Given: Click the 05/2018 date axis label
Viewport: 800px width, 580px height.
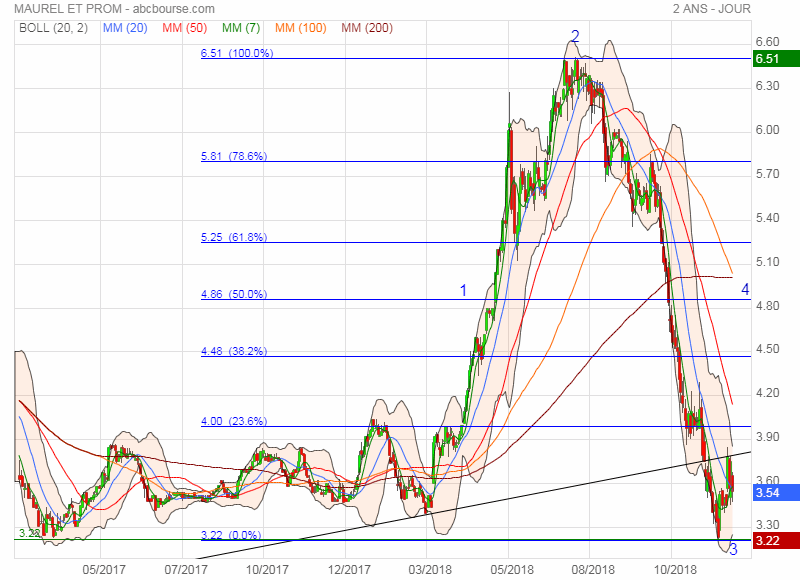Looking at the screenshot, I should point(512,569).
